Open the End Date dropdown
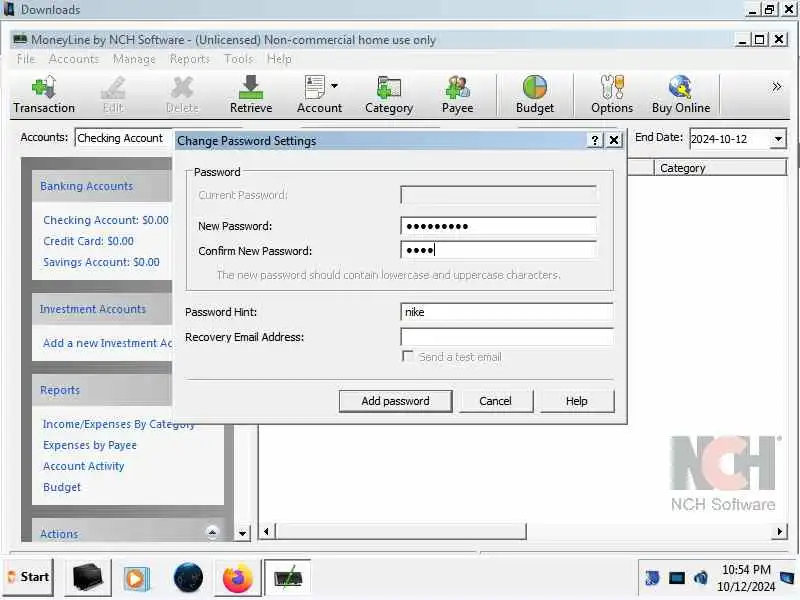 click(778, 139)
